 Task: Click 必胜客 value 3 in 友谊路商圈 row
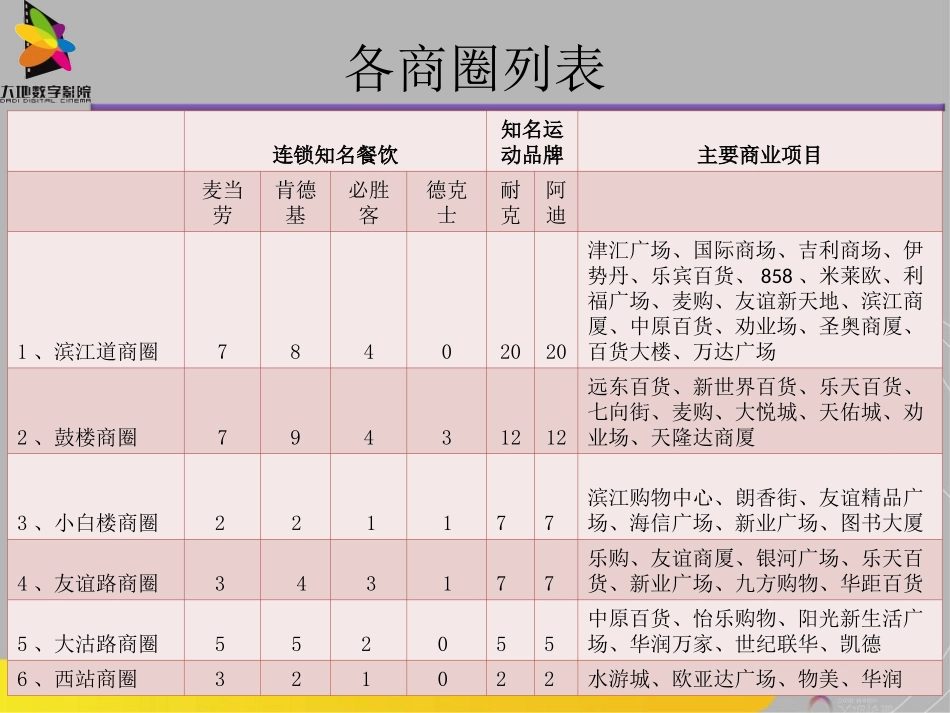pos(371,583)
